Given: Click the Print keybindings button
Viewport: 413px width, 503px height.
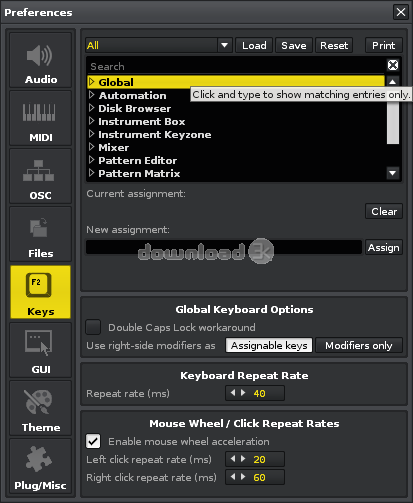Looking at the screenshot, I should (384, 45).
